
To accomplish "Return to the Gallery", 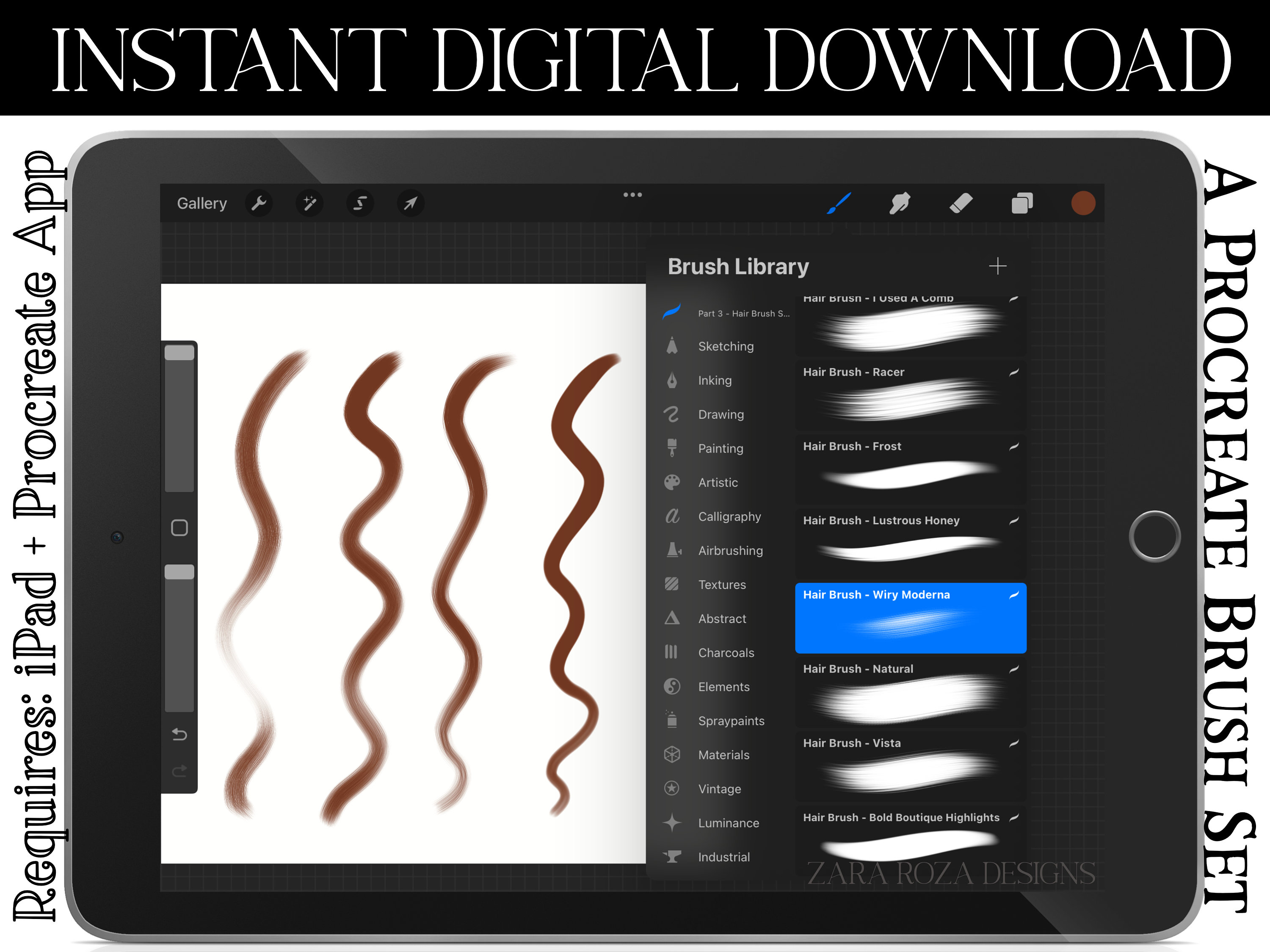I will 202,203.
